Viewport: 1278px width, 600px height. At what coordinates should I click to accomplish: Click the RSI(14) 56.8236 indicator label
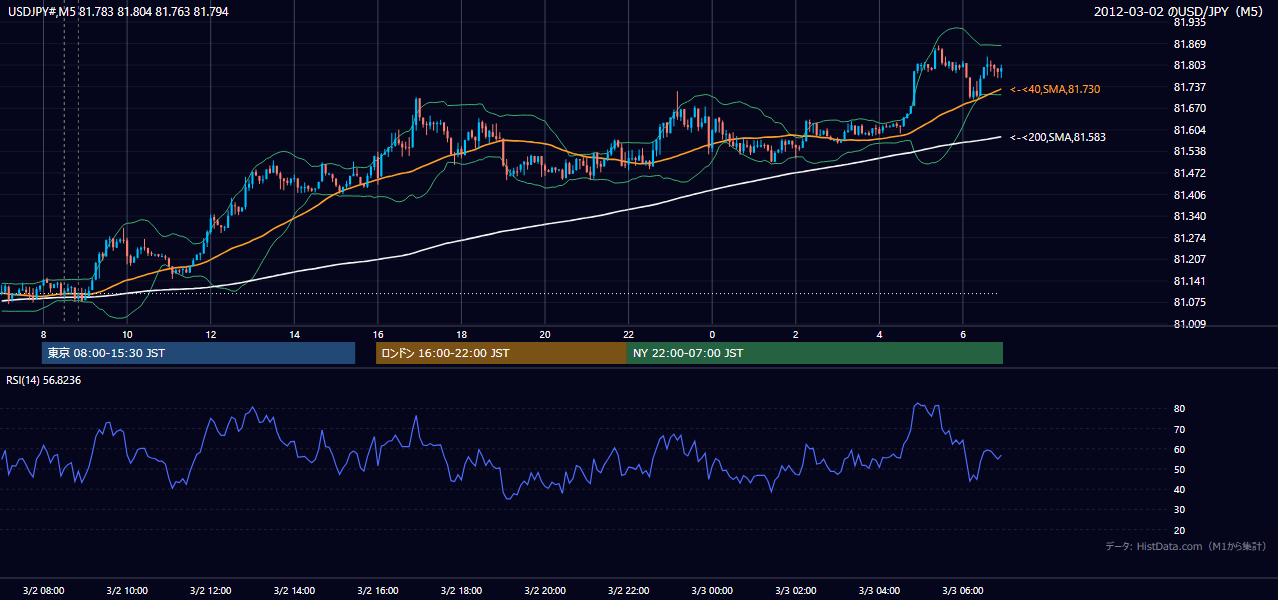pos(44,380)
